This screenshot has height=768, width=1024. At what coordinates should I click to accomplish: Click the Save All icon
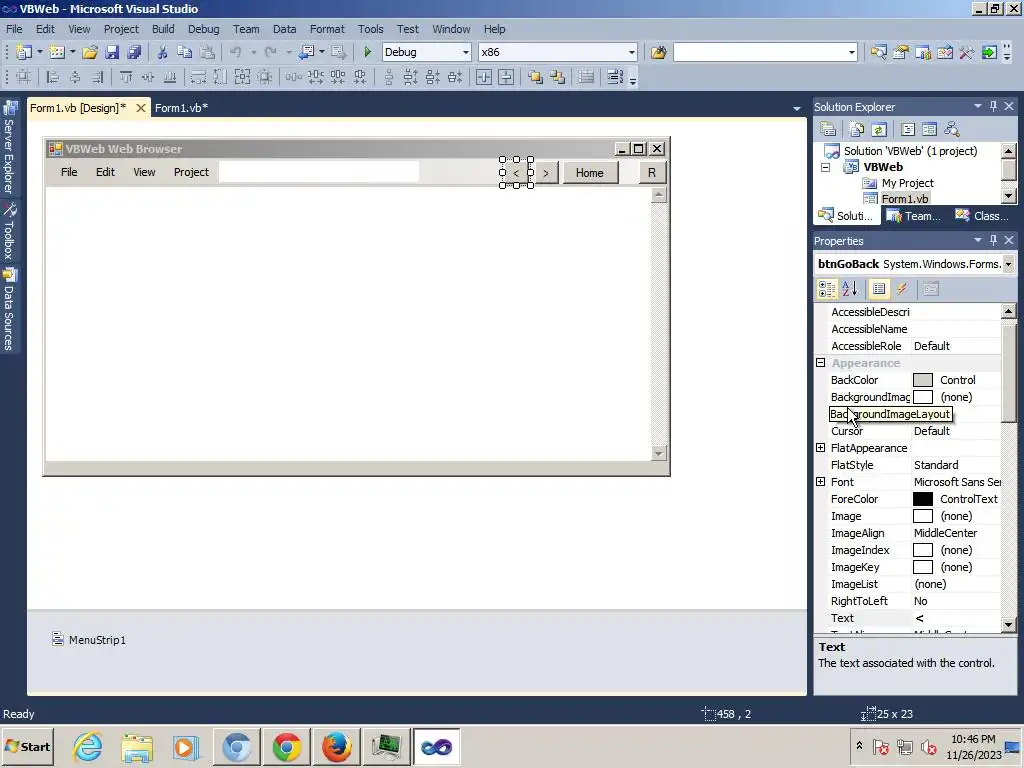[135, 52]
